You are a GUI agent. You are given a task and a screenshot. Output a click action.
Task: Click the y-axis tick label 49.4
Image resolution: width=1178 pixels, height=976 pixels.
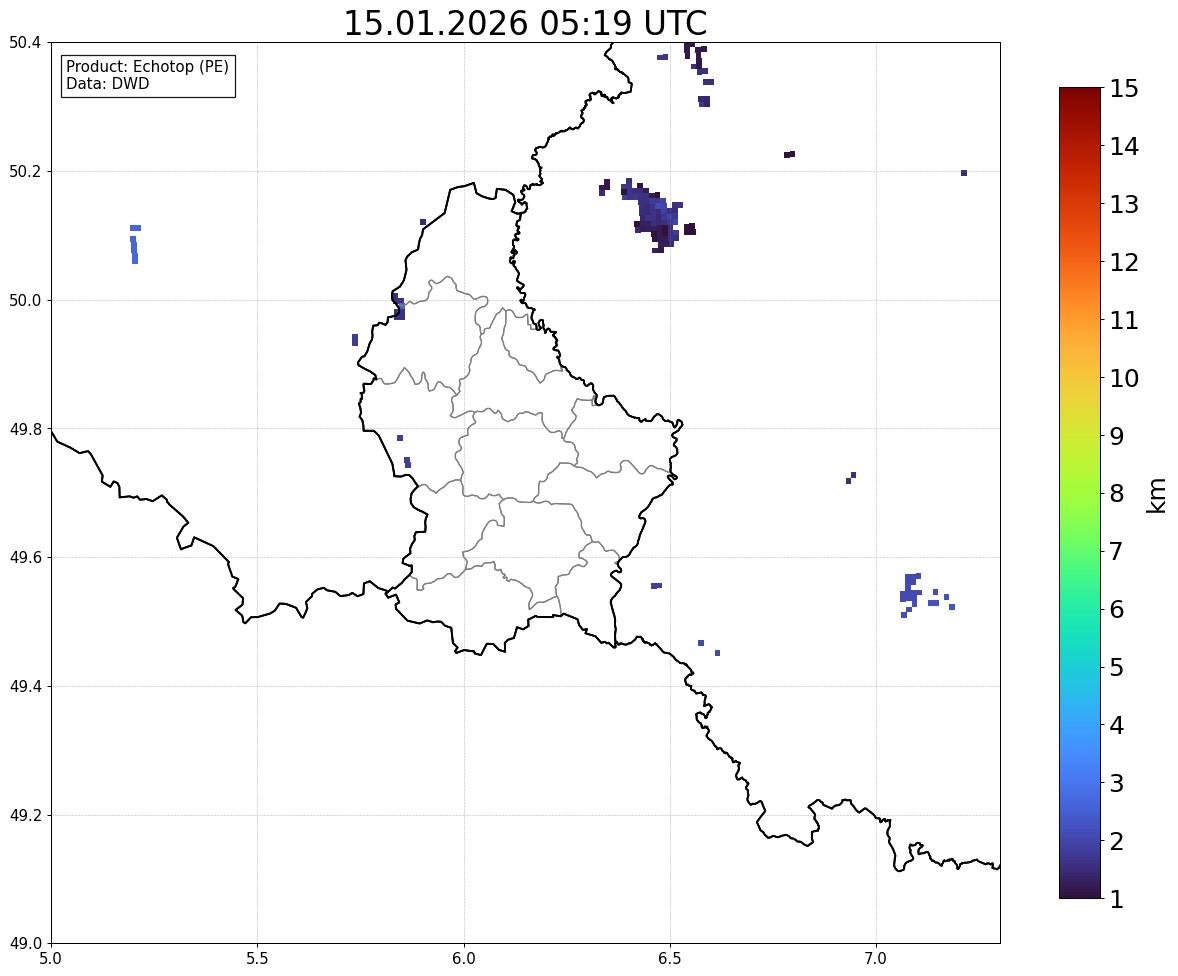point(25,687)
